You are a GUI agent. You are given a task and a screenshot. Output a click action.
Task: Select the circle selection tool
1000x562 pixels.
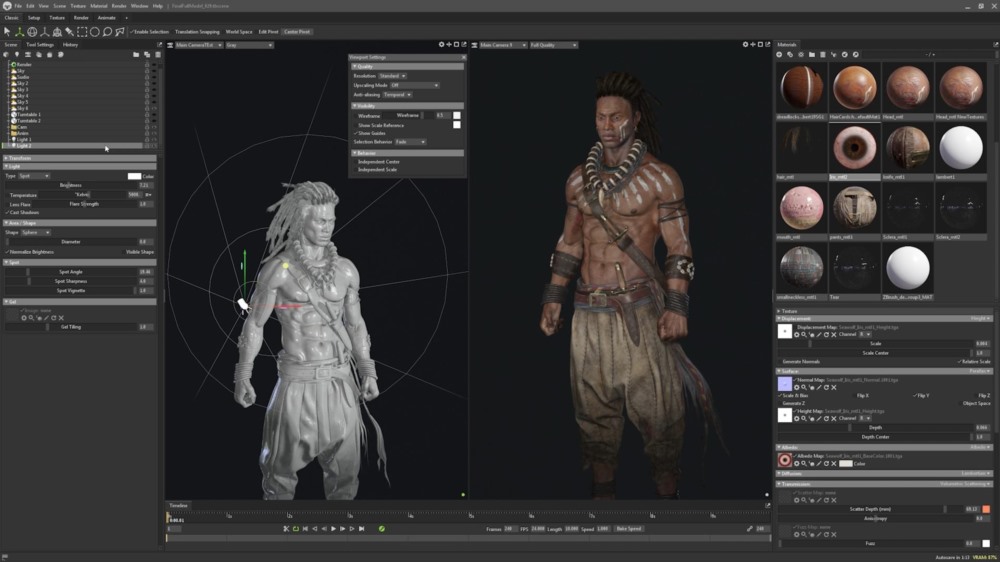(94, 31)
